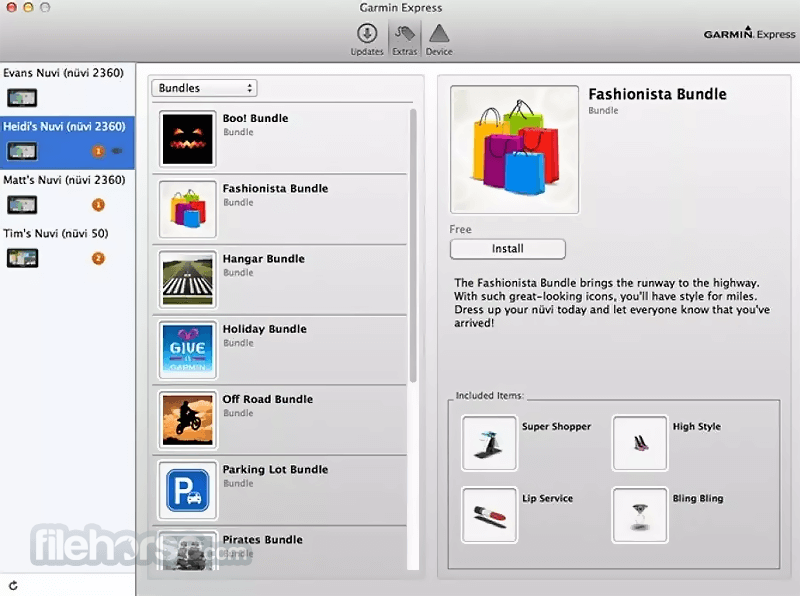
Task: Select the Boo! Bundle pumpkin thumbnail
Action: click(x=187, y=139)
